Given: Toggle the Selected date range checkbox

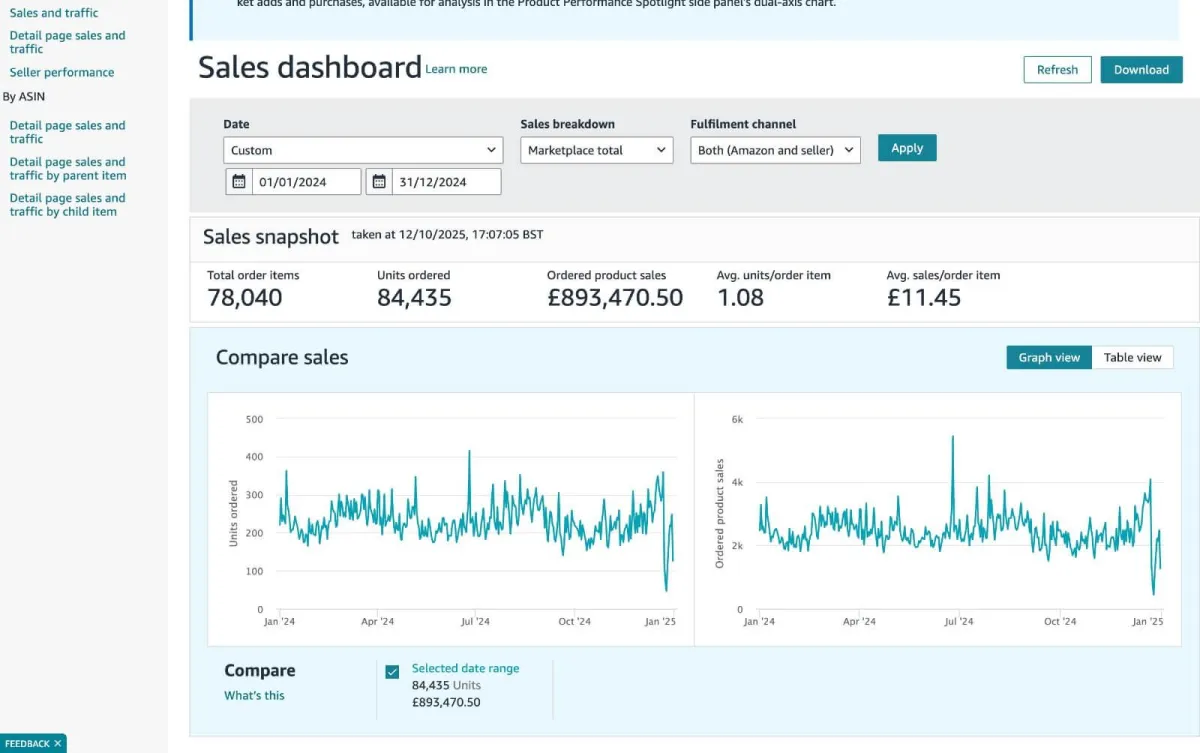Looking at the screenshot, I should click(x=392, y=672).
